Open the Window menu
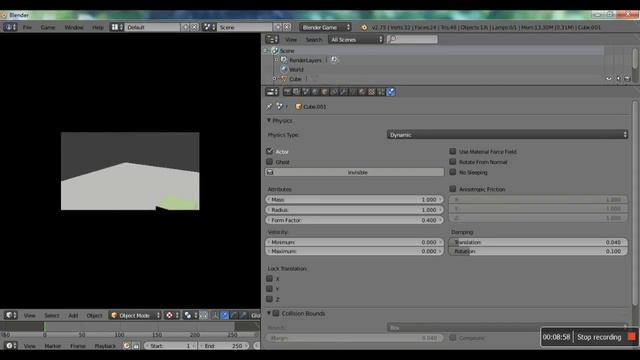640x360 pixels. 74,27
